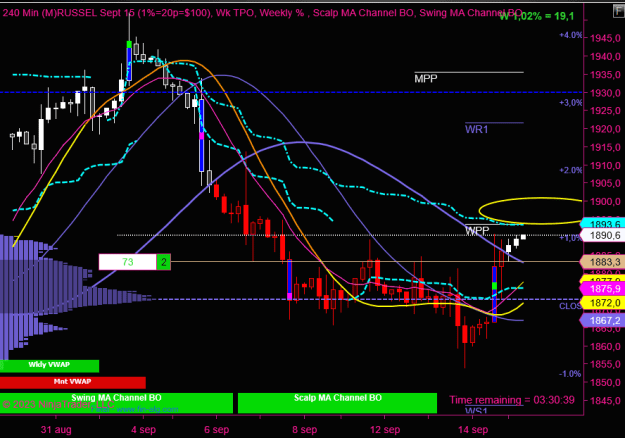Click the yellow 1872,0 price marker
This screenshot has height=438, width=625.
pyautogui.click(x=603, y=303)
